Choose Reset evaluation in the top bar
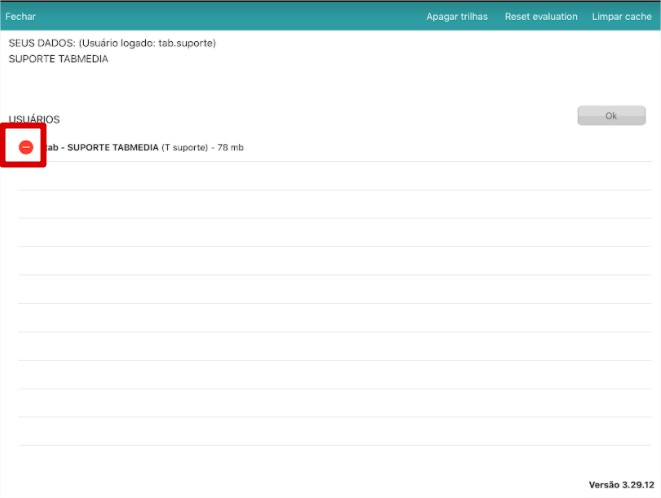Viewport: 661px width, 498px height. 541,16
